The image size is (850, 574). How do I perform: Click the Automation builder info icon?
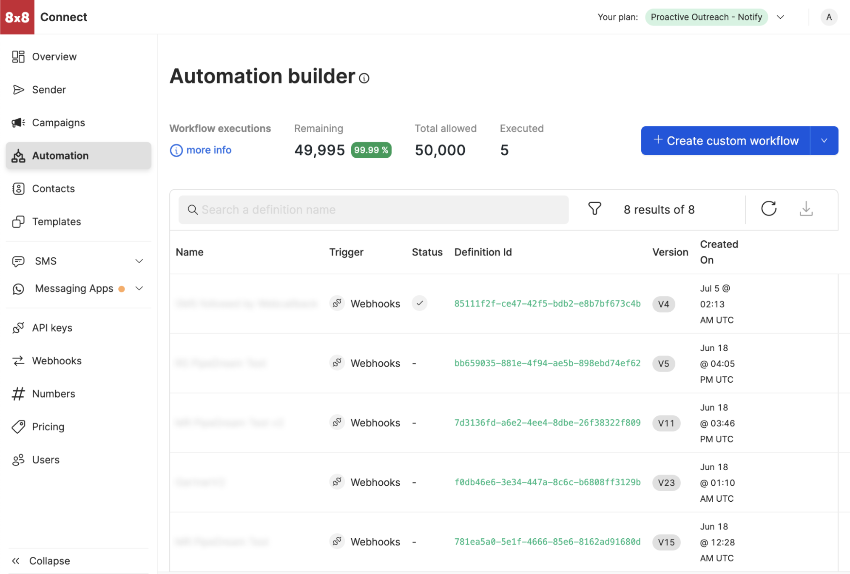click(x=364, y=79)
